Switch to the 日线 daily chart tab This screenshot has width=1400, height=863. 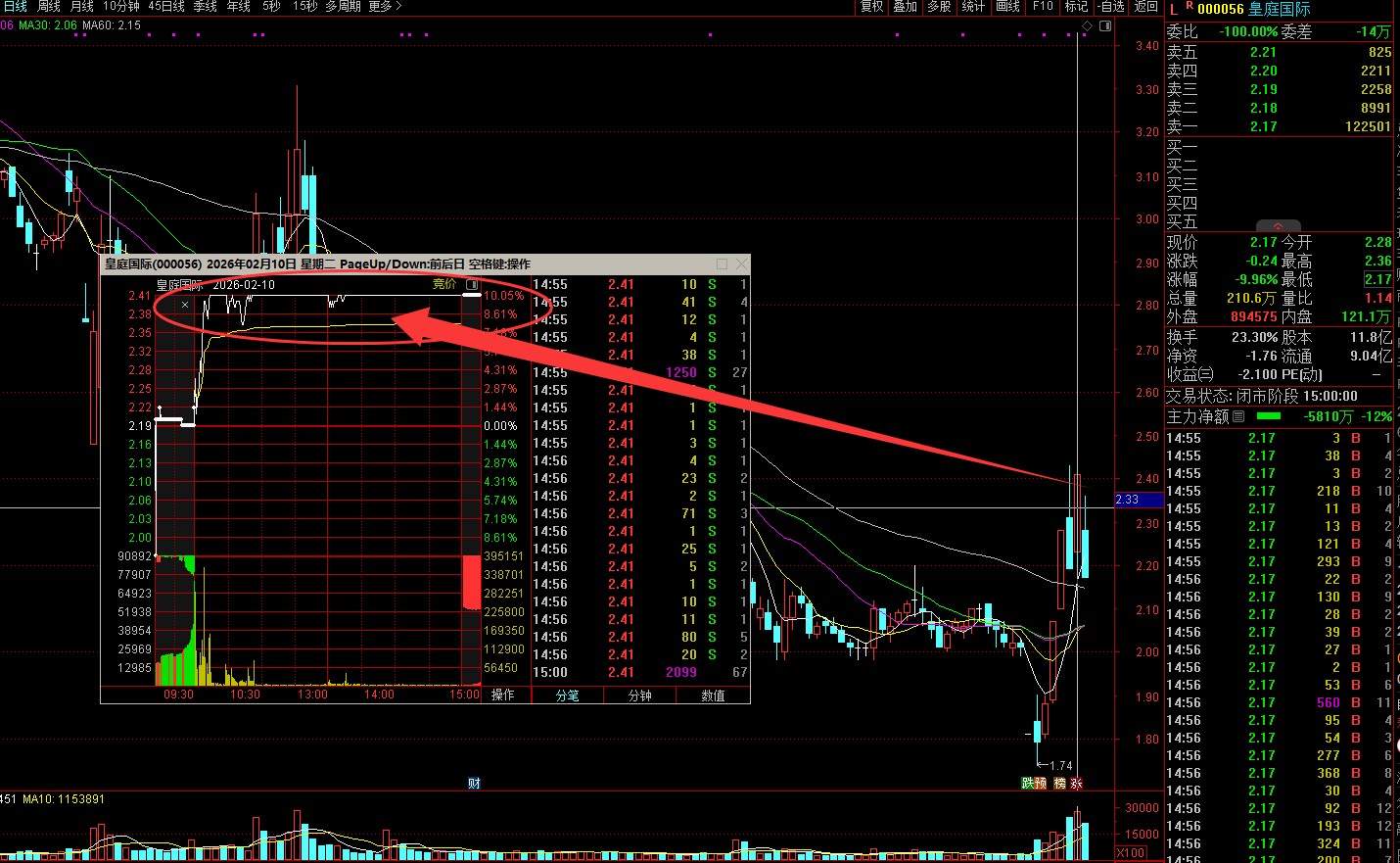[x=15, y=6]
